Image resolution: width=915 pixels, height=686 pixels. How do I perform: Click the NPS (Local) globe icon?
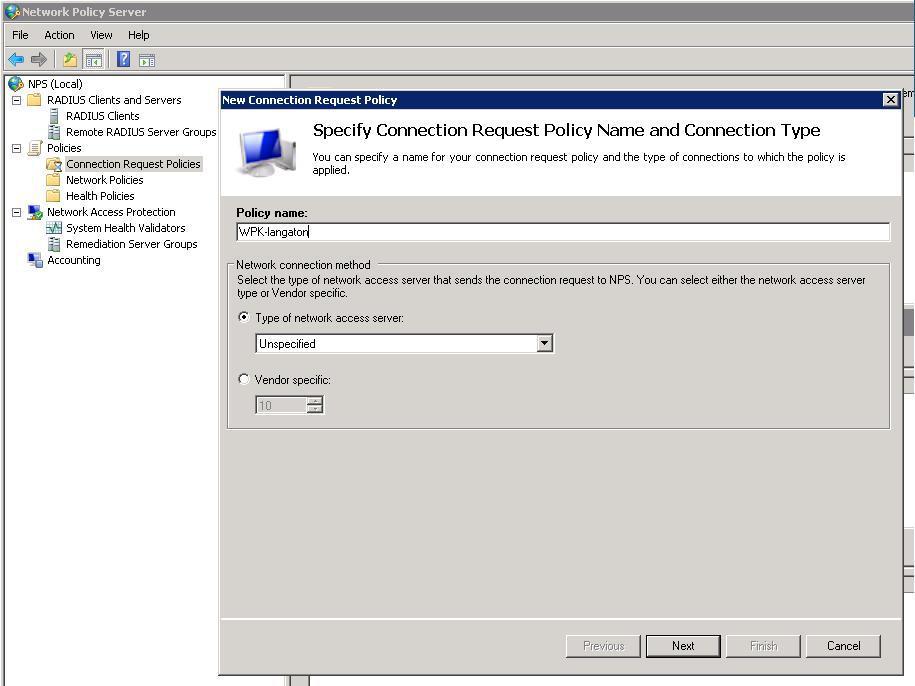pos(16,84)
